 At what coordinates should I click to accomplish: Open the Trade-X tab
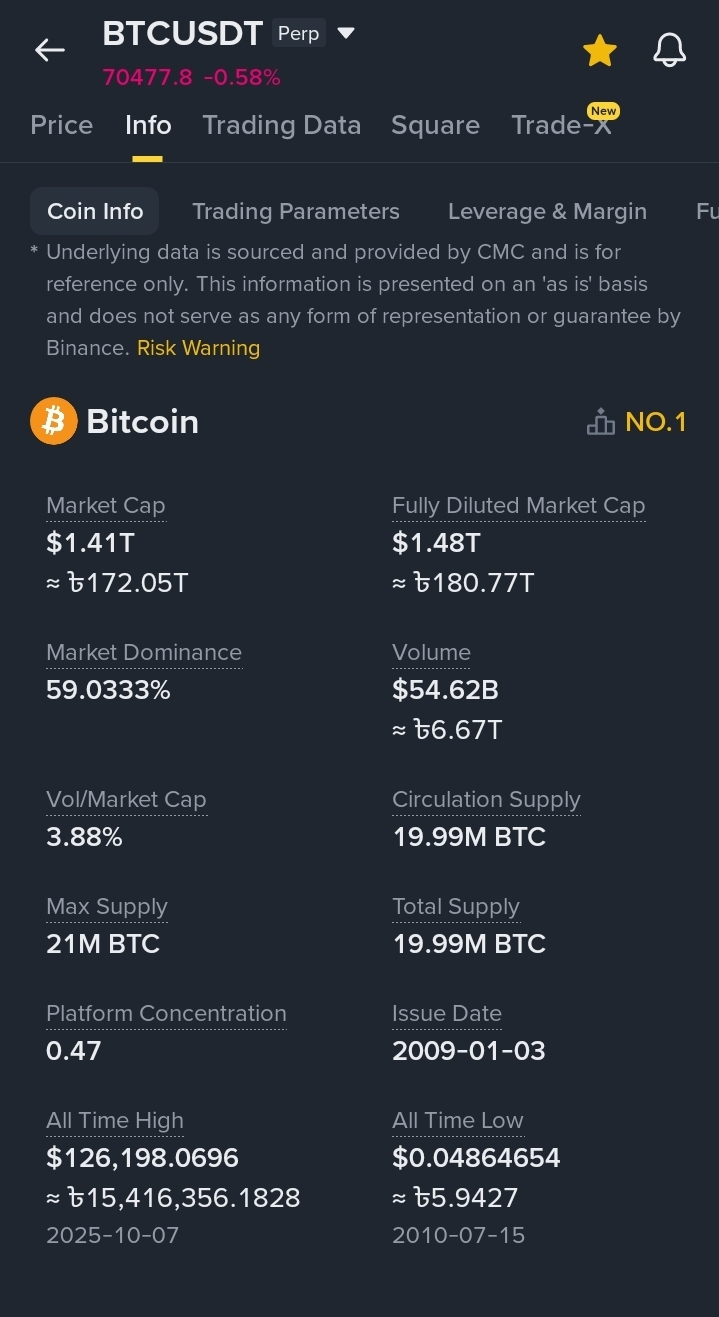coord(561,125)
